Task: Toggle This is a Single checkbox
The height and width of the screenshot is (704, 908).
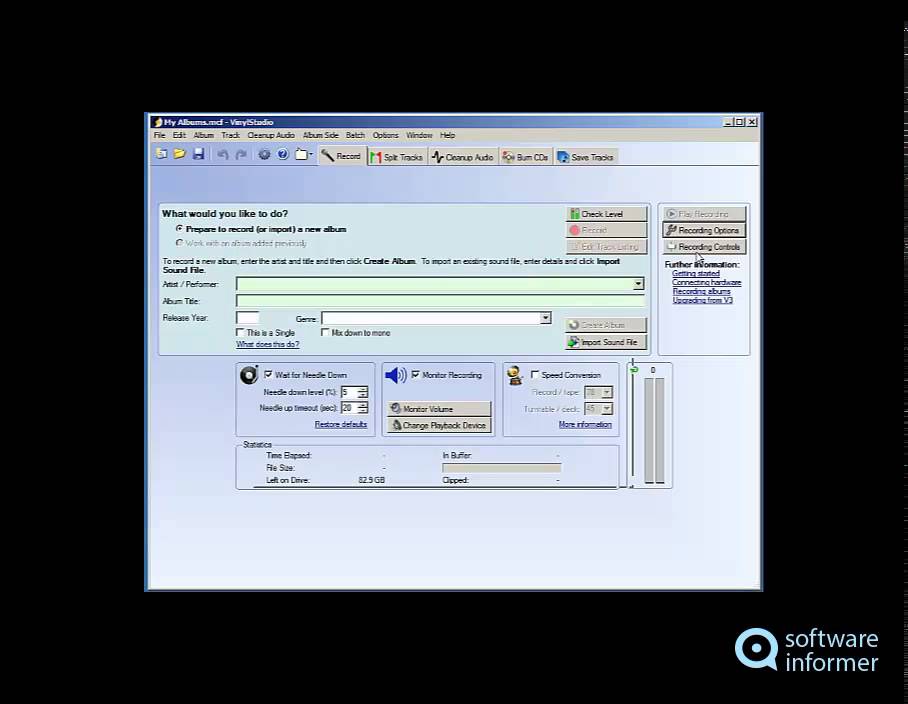Action: pos(240,332)
